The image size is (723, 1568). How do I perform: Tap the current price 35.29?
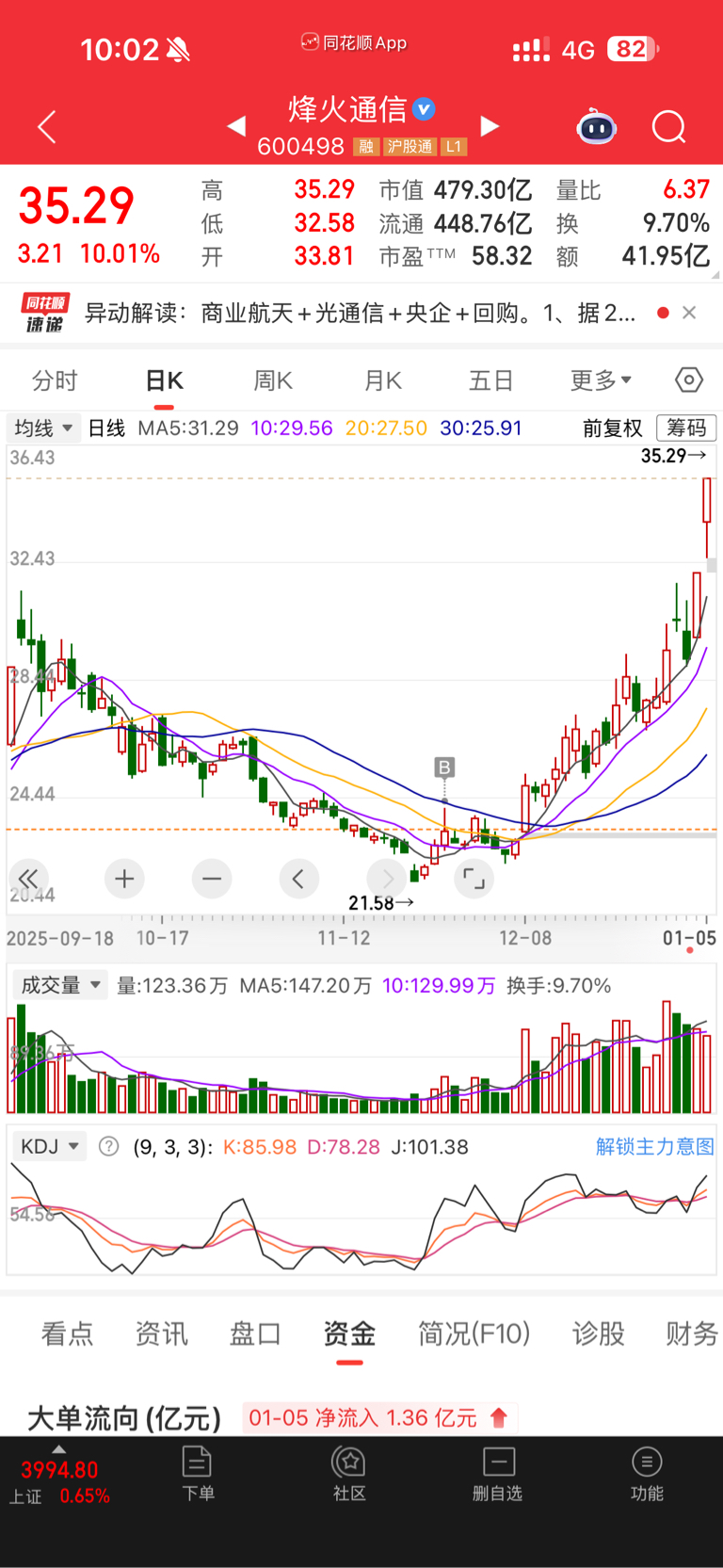(x=76, y=206)
